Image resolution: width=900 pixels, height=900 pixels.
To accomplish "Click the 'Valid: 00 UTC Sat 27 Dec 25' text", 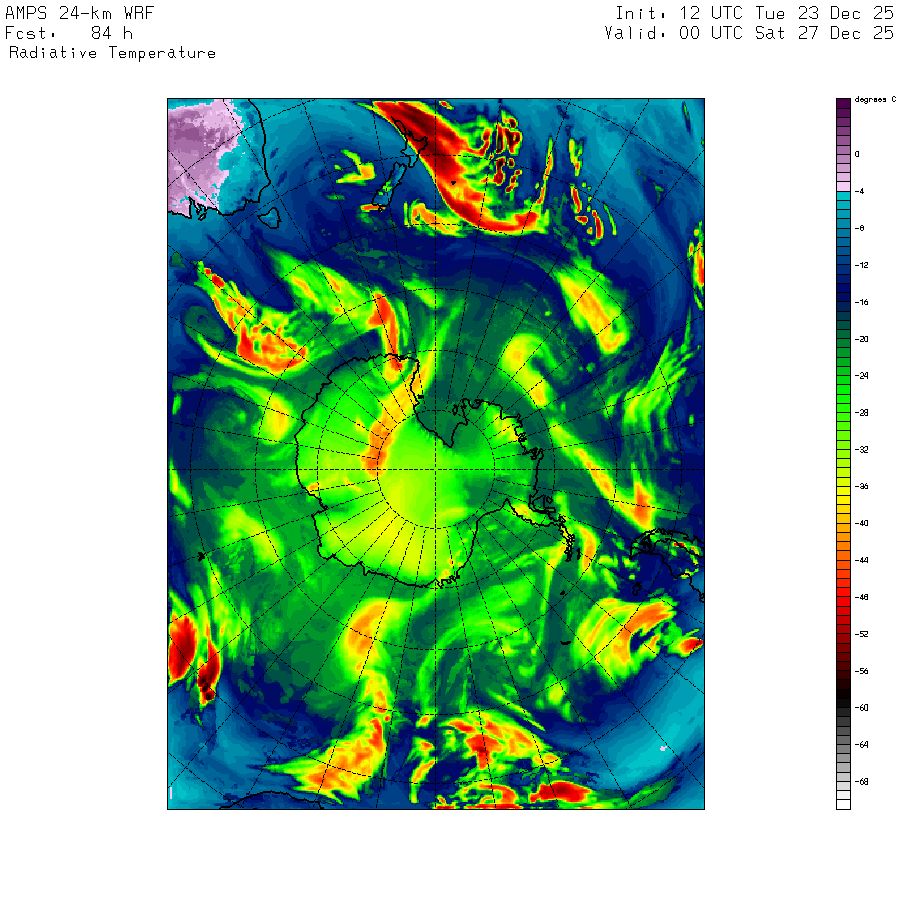I will point(749,33).
